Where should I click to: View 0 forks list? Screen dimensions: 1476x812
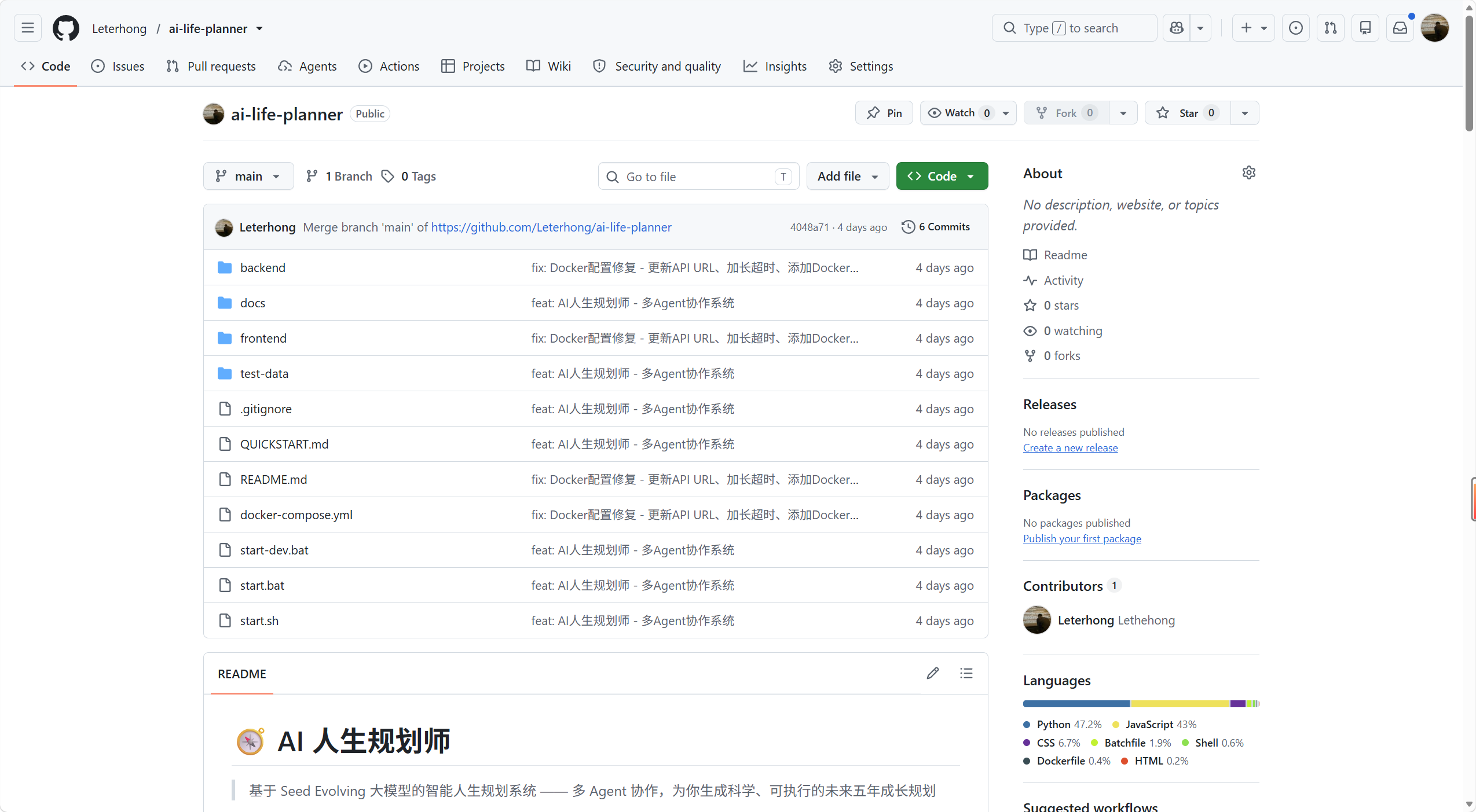(1052, 355)
